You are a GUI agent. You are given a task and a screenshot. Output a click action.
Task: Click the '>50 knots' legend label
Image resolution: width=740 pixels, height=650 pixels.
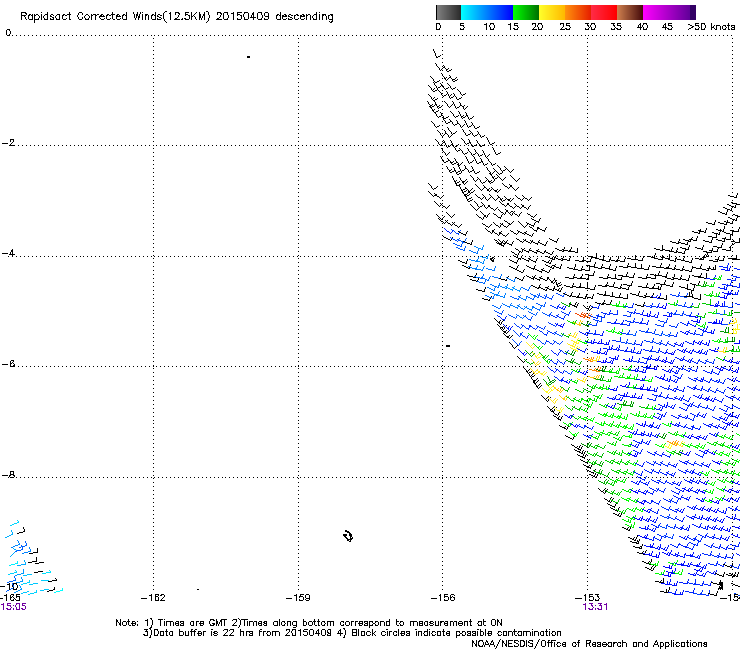(711, 27)
